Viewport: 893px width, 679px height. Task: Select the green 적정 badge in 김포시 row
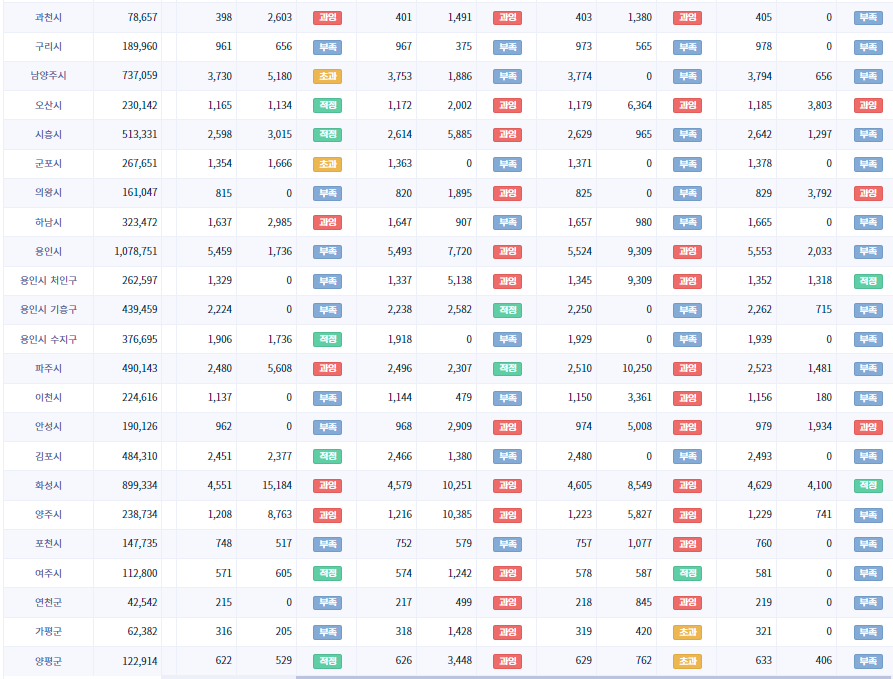[x=327, y=456]
